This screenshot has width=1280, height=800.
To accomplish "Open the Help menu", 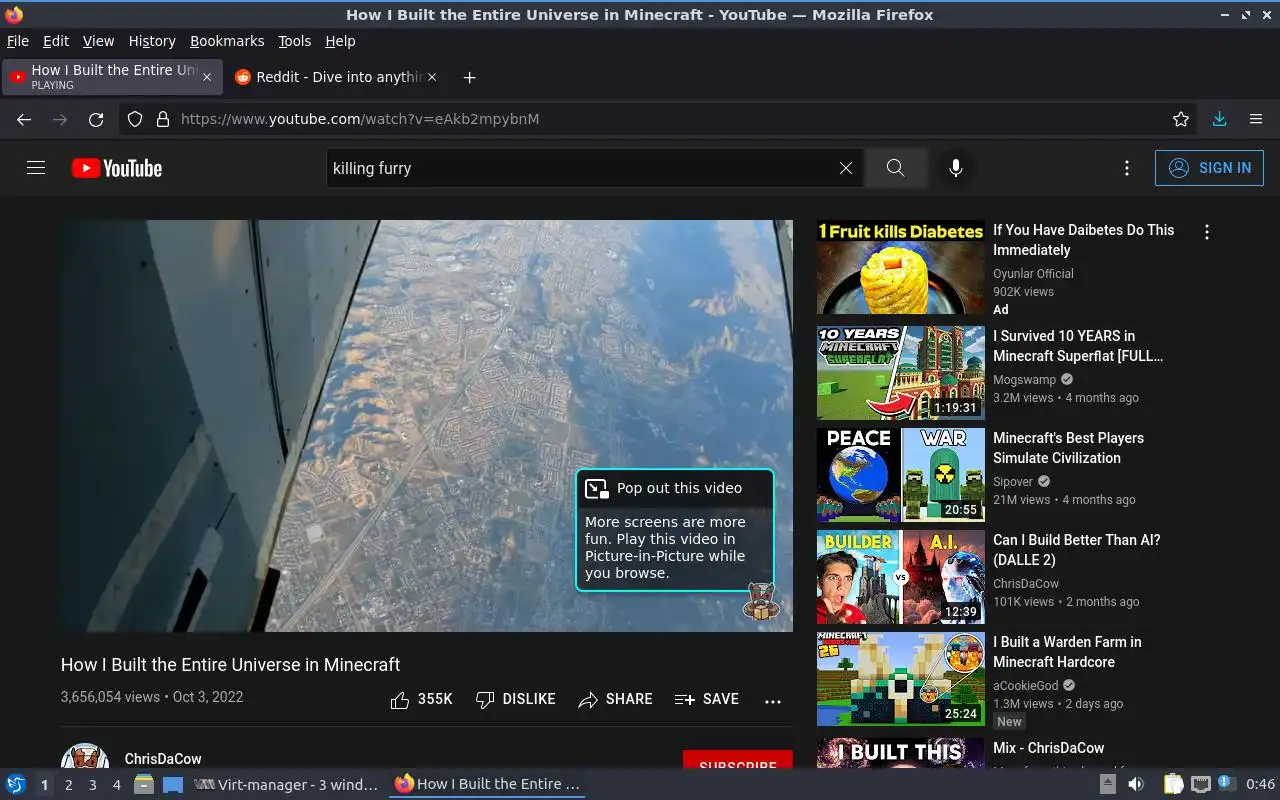I will (x=340, y=41).
